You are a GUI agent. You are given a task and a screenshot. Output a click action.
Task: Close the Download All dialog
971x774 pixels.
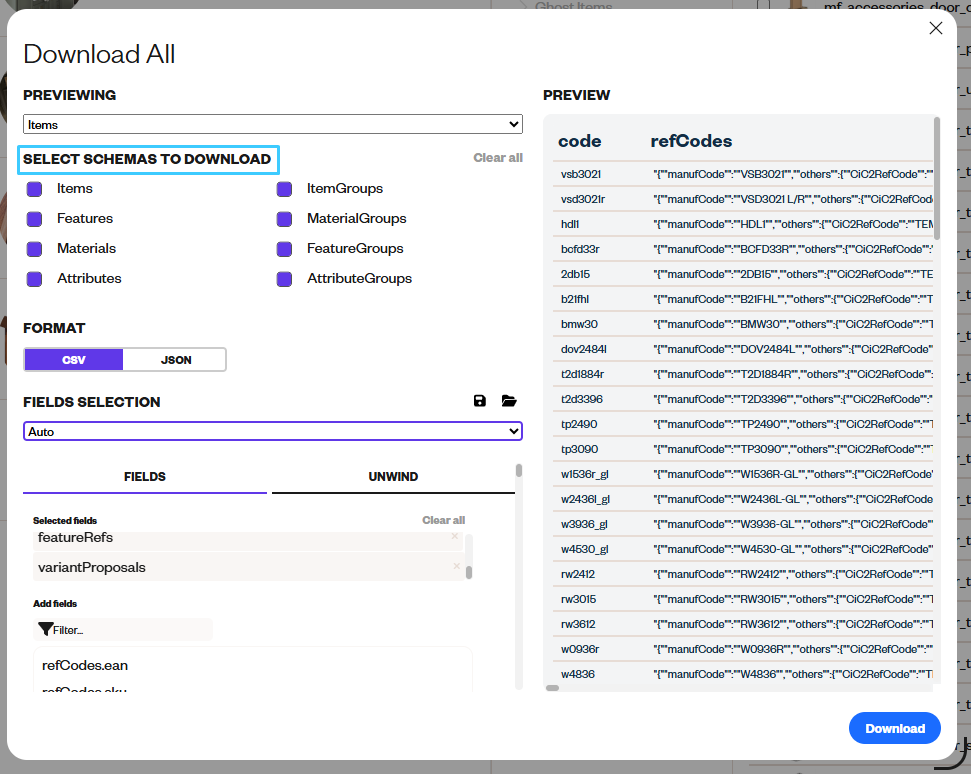tap(936, 28)
